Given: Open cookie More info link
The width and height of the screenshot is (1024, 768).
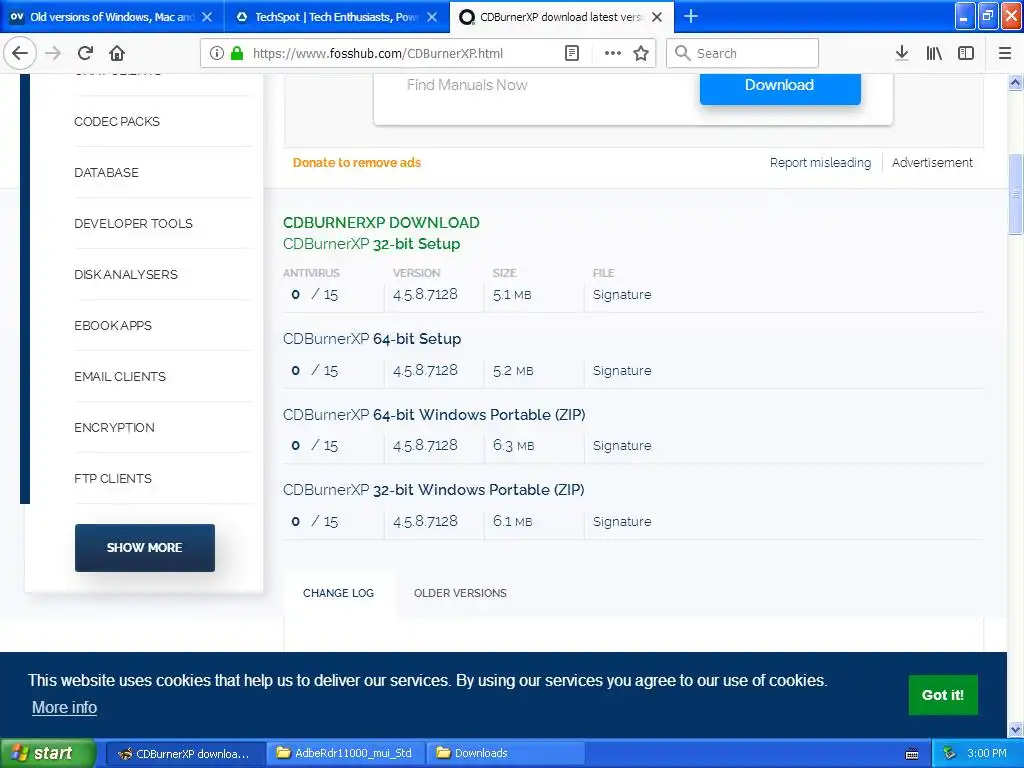Looking at the screenshot, I should [65, 707].
